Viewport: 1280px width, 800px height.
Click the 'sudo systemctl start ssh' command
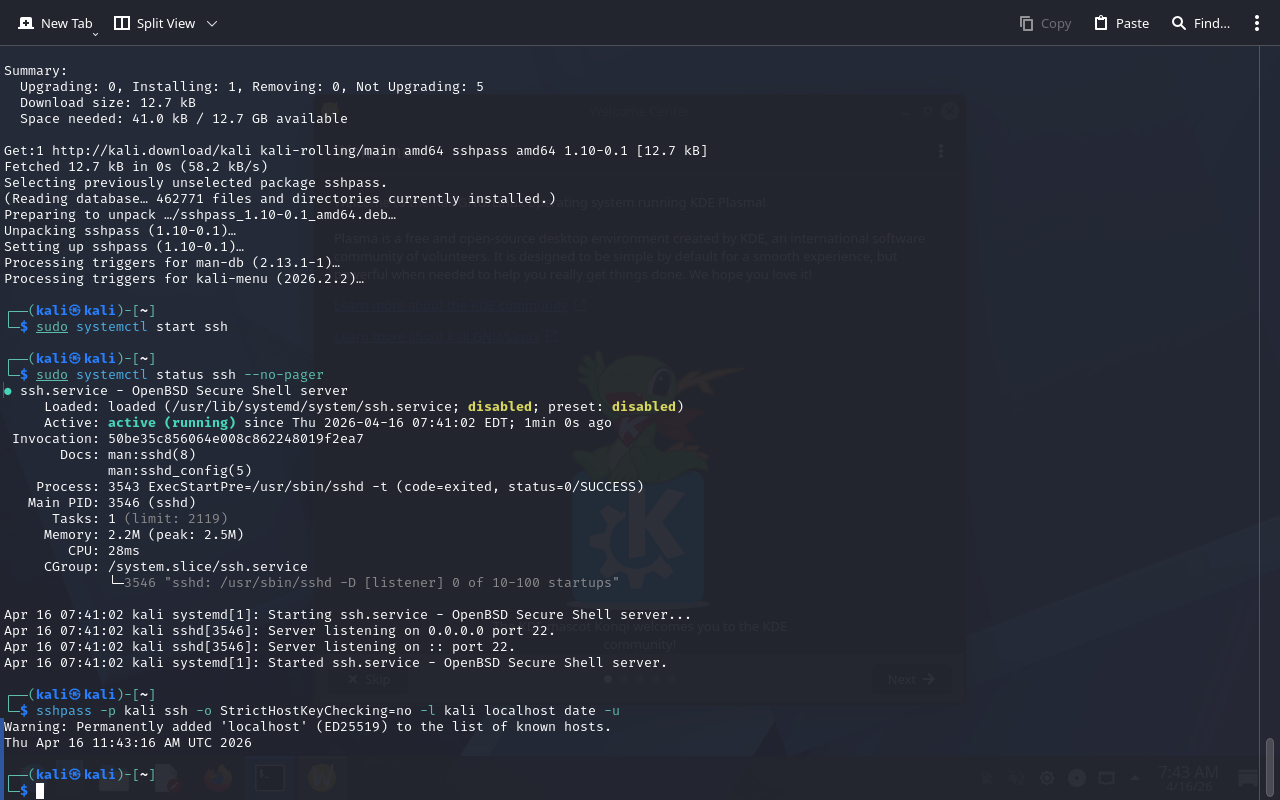pos(132,327)
